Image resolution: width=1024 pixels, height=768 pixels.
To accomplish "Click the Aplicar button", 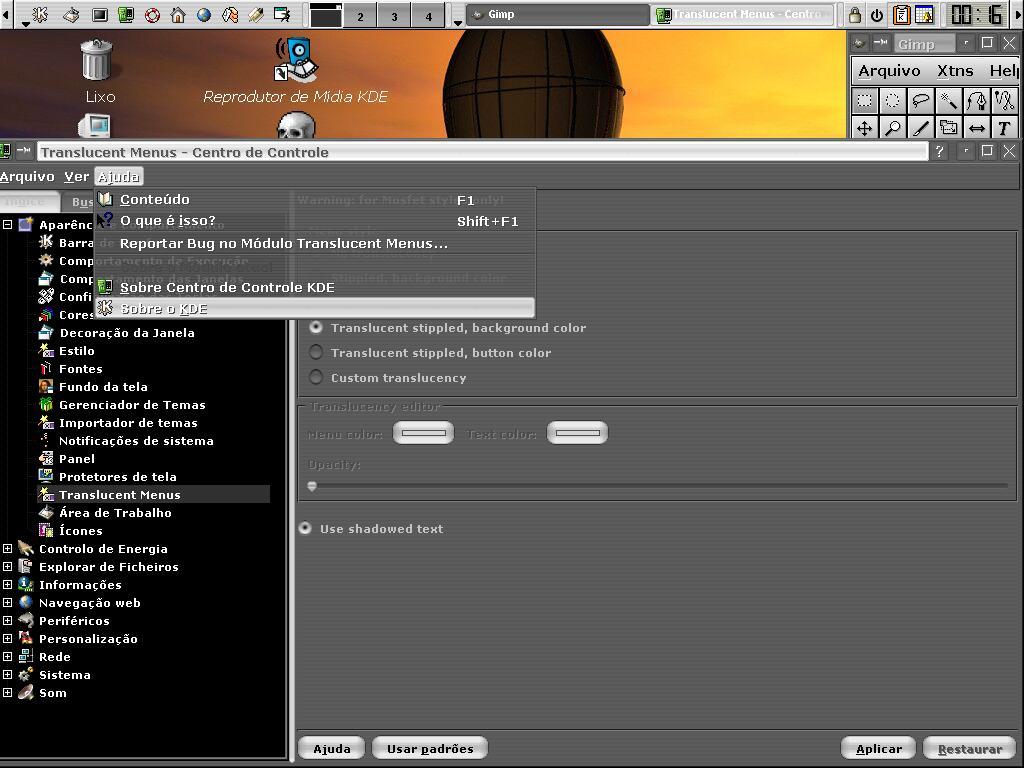I will point(878,748).
